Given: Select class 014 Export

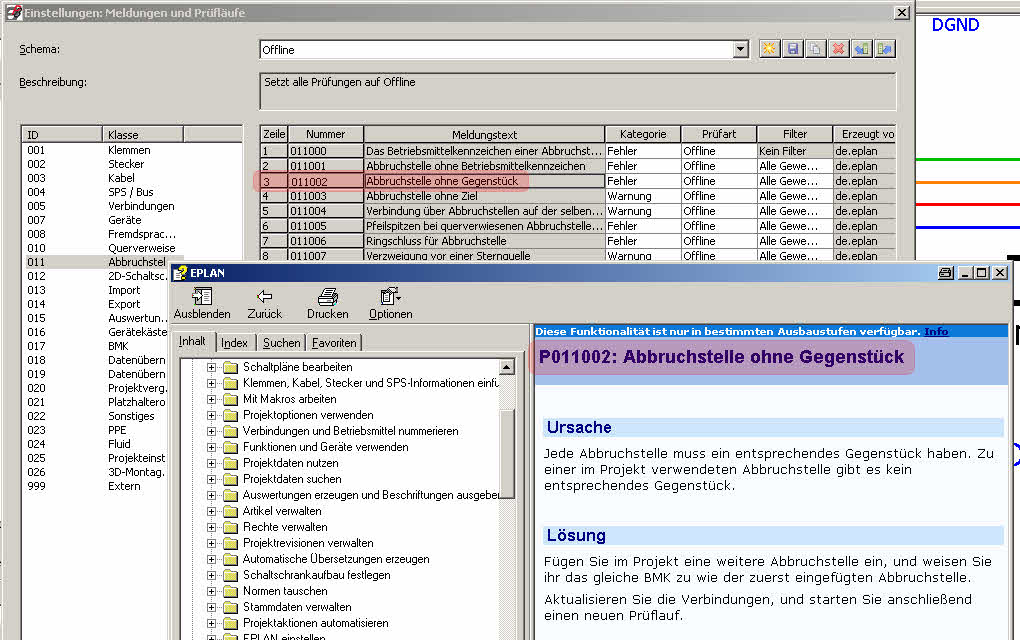Looking at the screenshot, I should (96, 304).
